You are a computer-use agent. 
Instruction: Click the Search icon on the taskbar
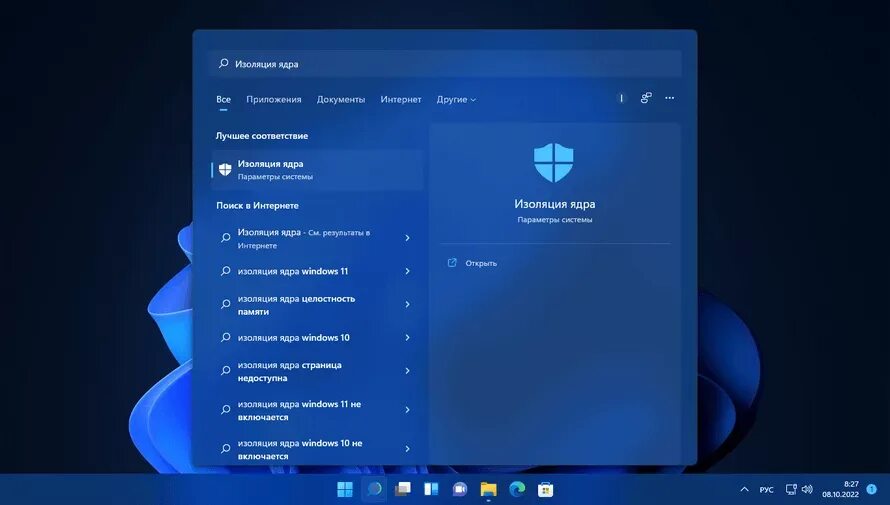tap(374, 489)
